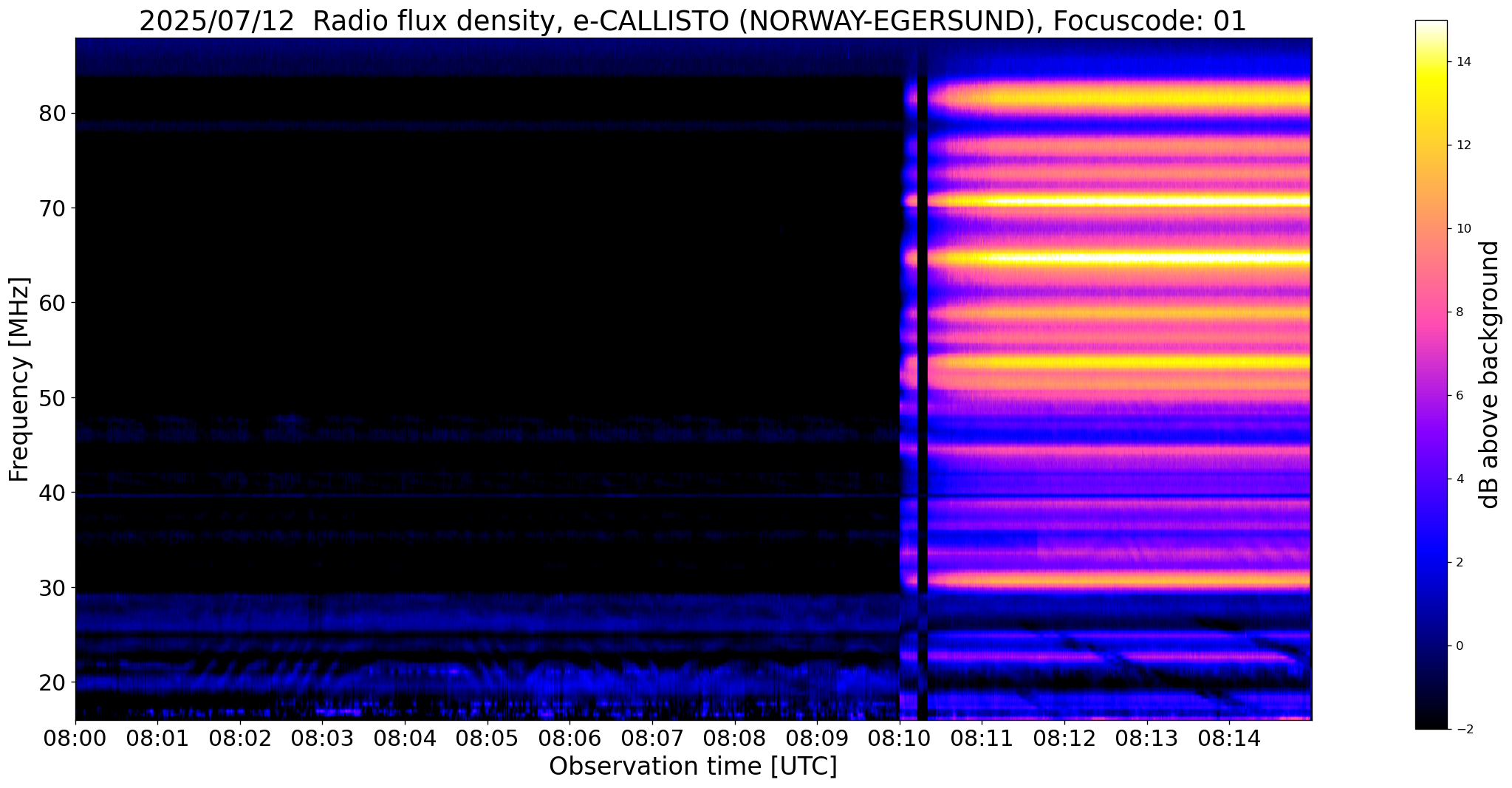Click the 08:01 time tick label

[x=158, y=738]
